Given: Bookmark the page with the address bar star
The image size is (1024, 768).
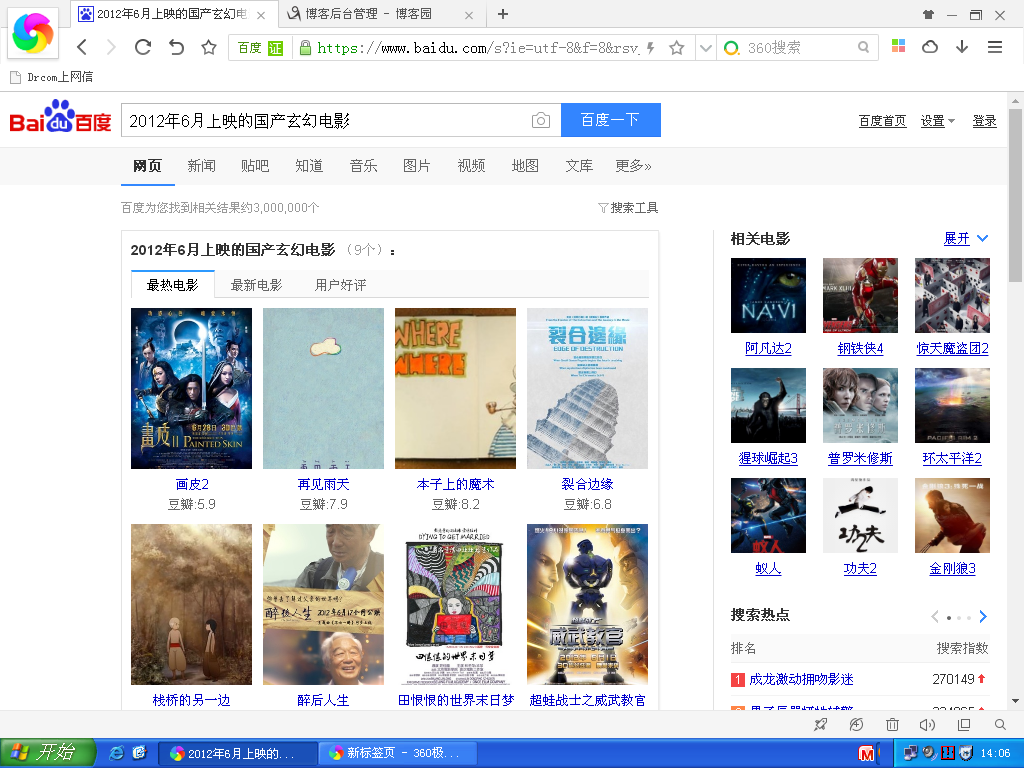Looking at the screenshot, I should 677,48.
